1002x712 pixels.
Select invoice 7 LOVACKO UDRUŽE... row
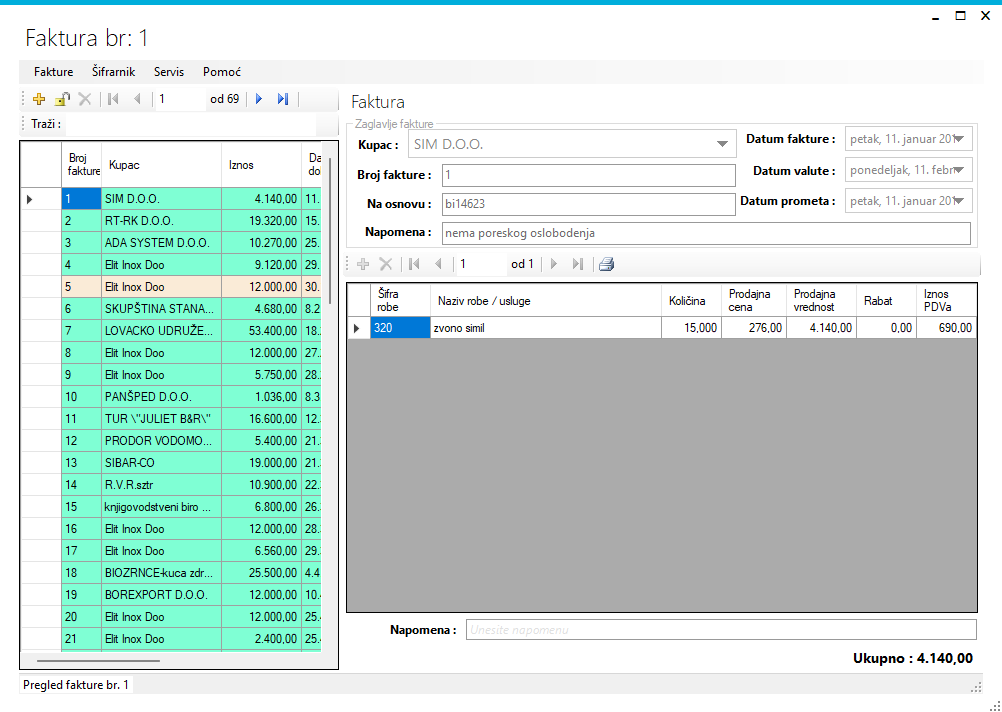coord(160,331)
